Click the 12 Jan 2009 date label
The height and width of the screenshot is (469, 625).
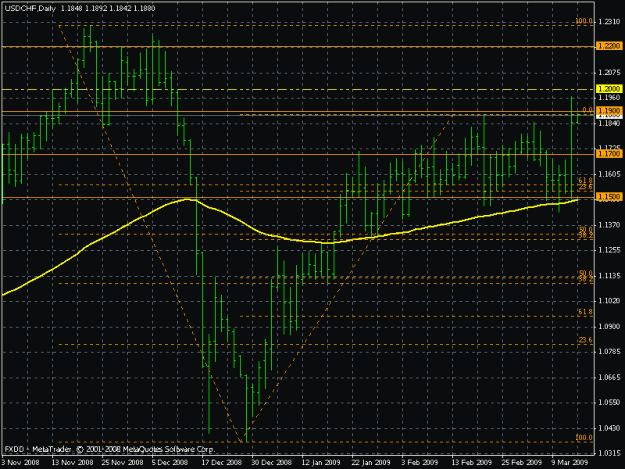[x=321, y=463]
